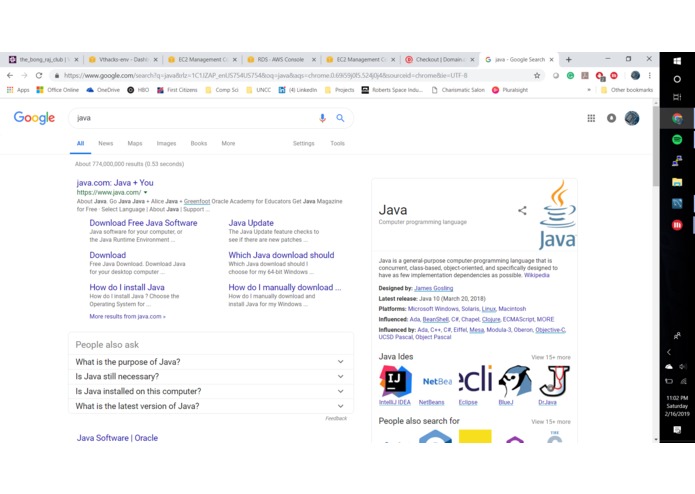
Task: Open the Projects bookmarks folder
Action: click(x=340, y=90)
